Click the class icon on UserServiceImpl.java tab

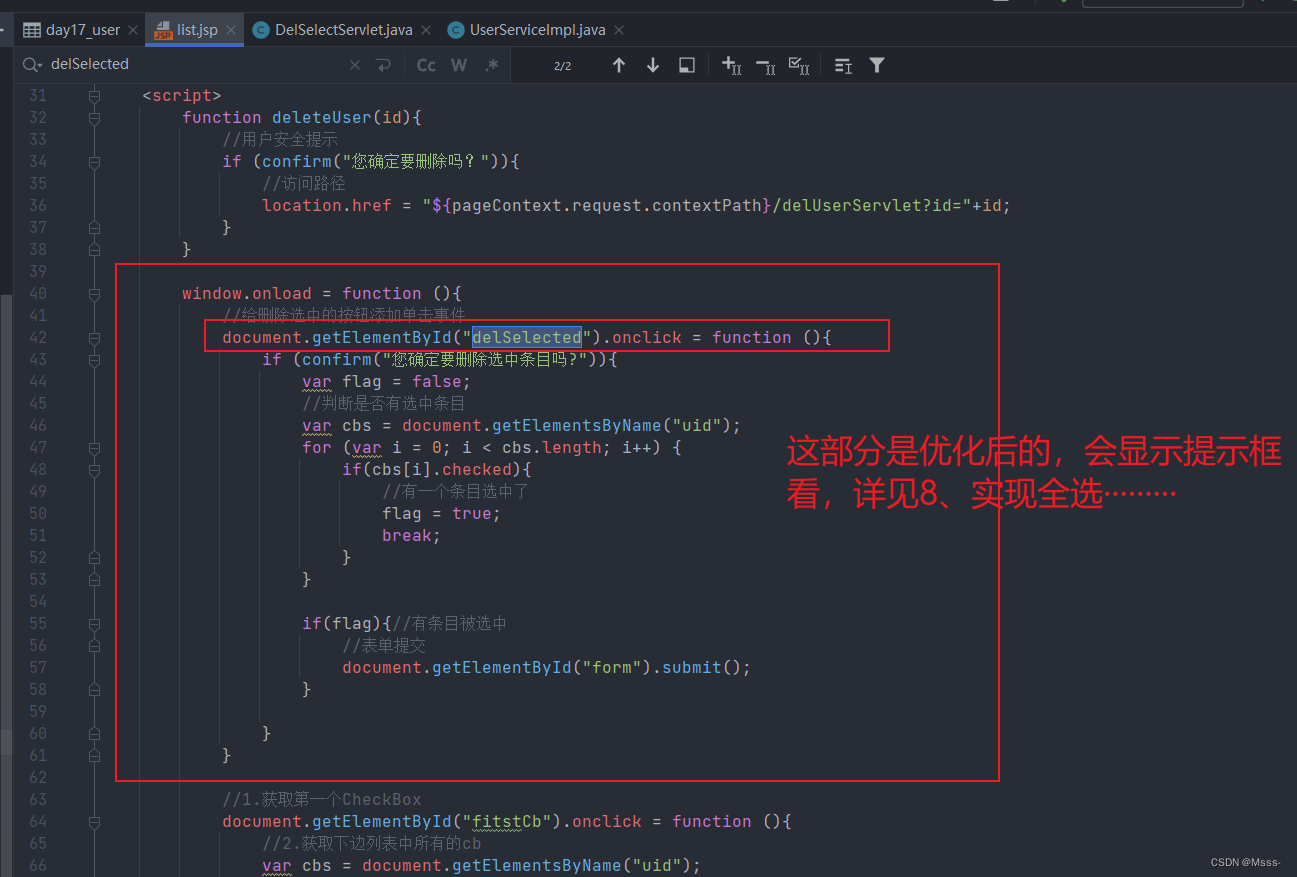point(456,30)
